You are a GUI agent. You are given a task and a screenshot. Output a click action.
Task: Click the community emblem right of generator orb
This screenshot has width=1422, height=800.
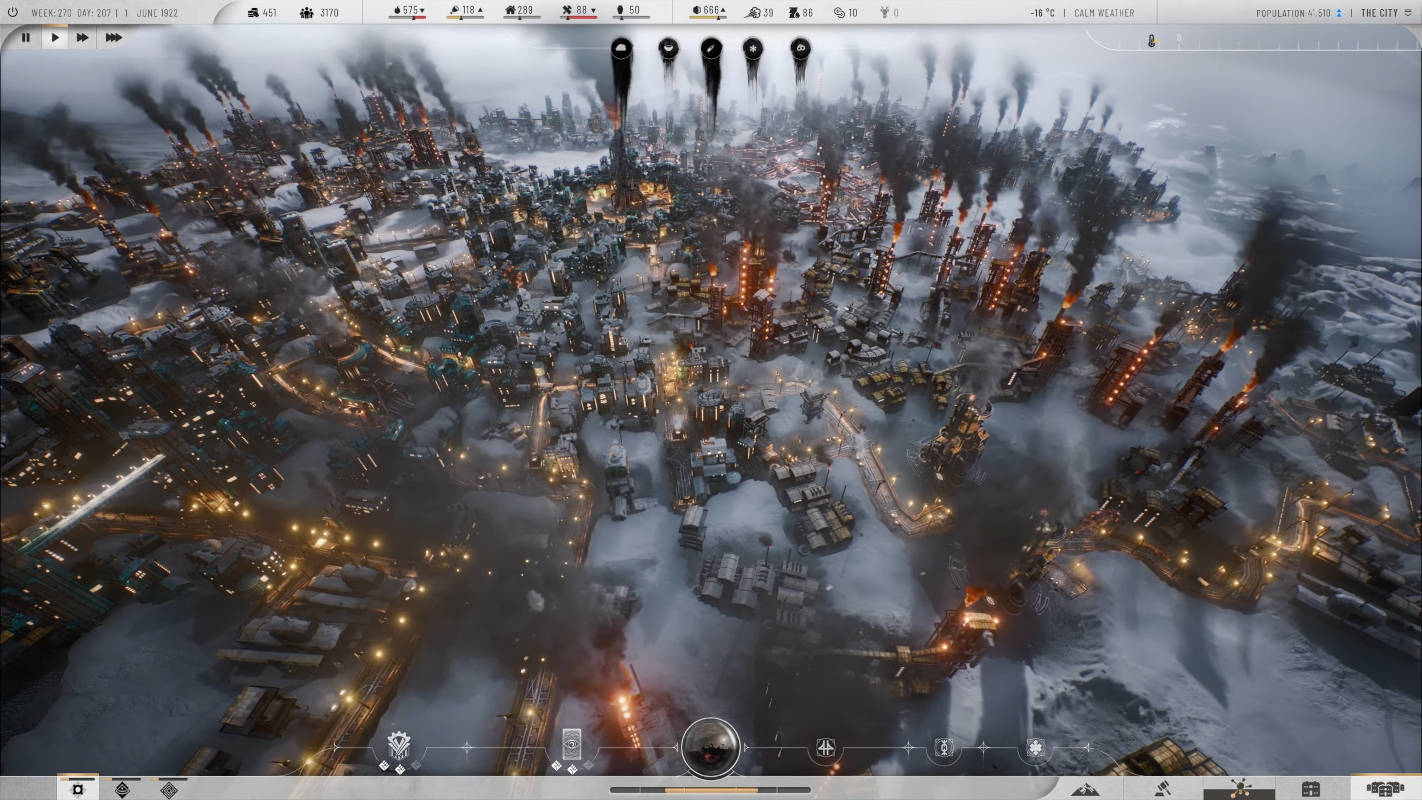[826, 747]
